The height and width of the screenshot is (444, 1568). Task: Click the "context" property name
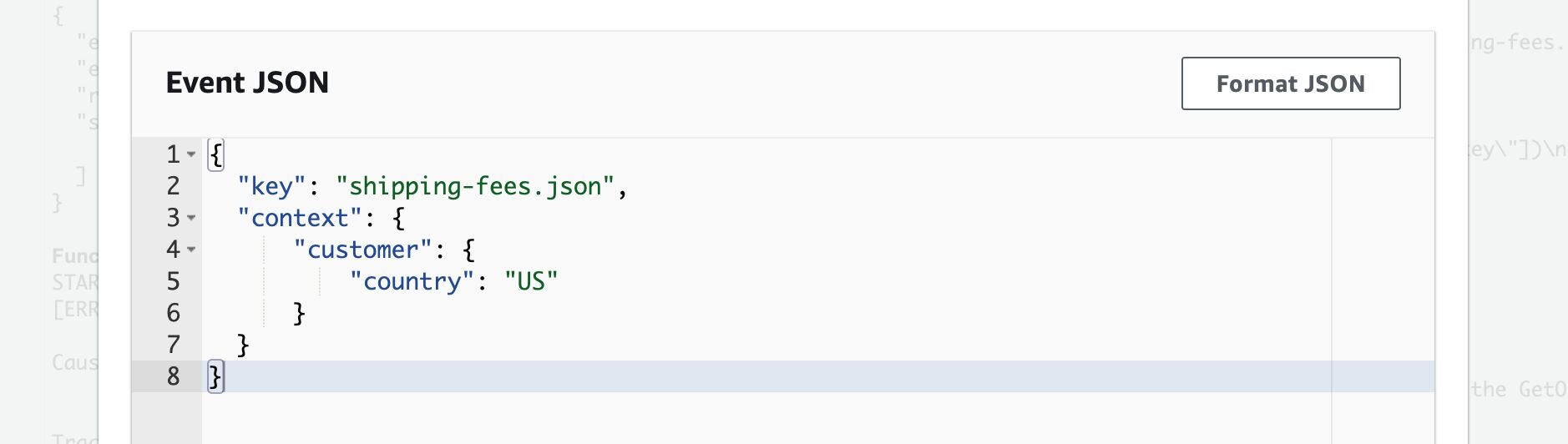300,218
